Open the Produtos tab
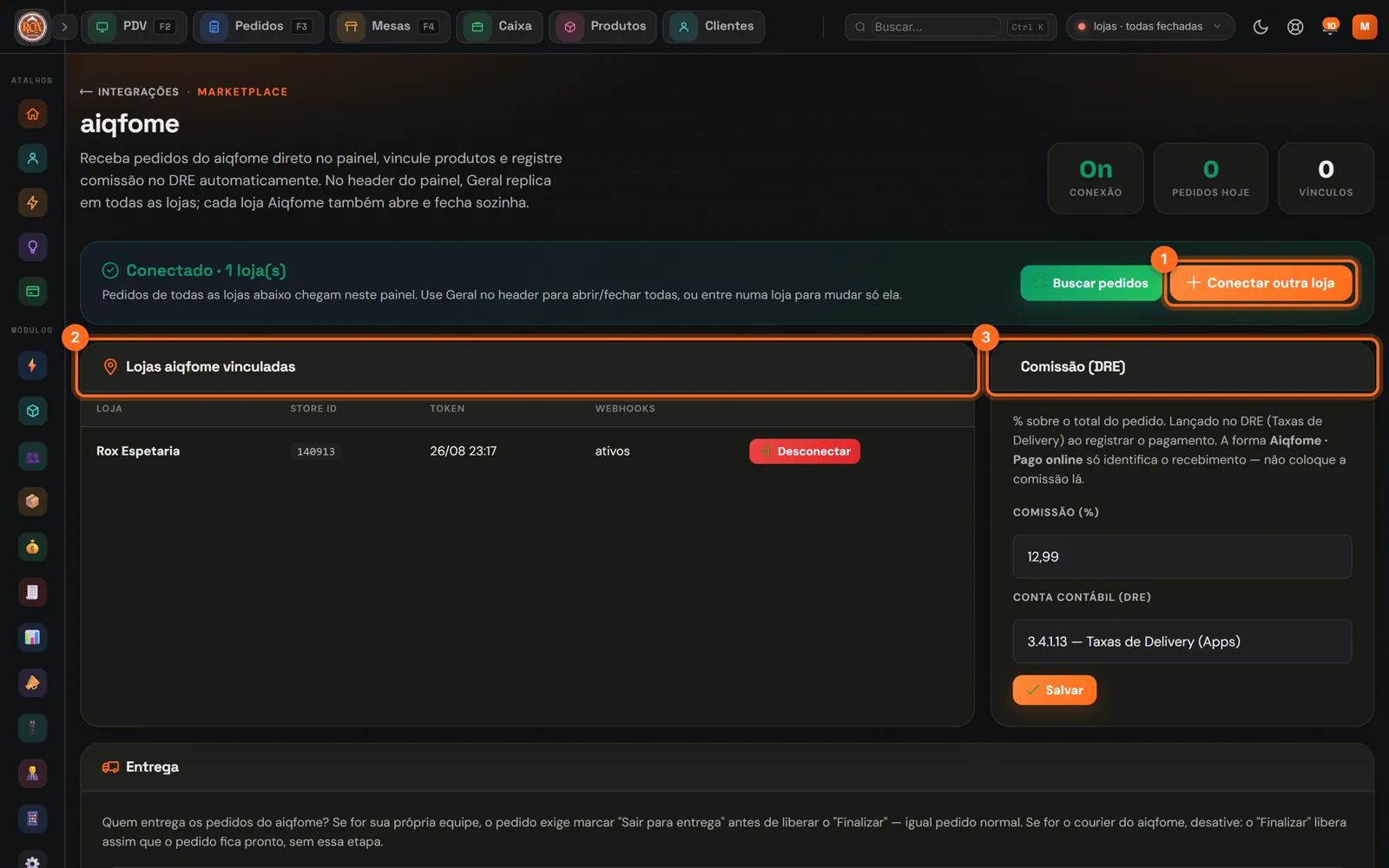This screenshot has height=868, width=1389. coord(602,27)
